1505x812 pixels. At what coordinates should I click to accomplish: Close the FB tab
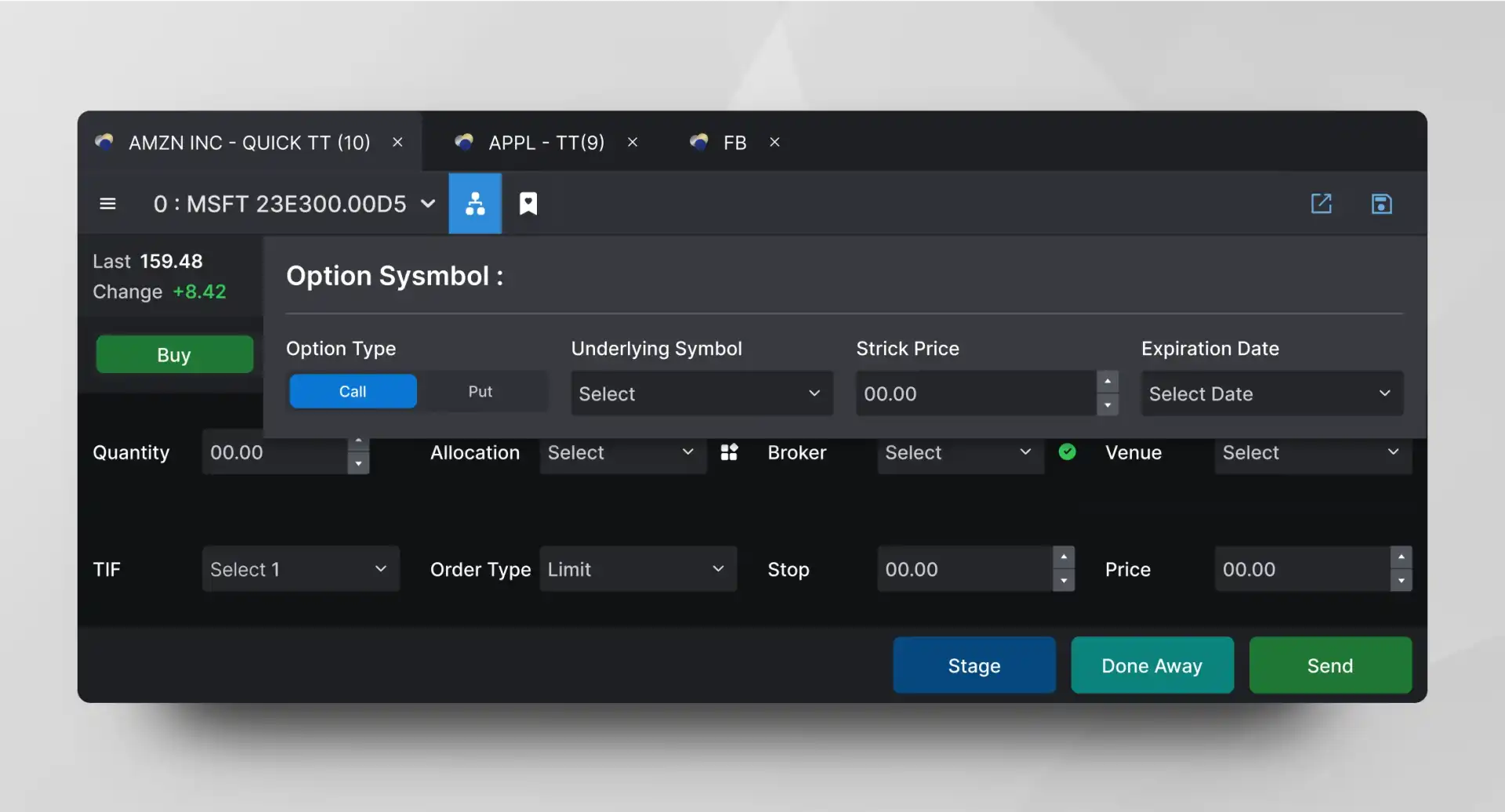pyautogui.click(x=774, y=142)
